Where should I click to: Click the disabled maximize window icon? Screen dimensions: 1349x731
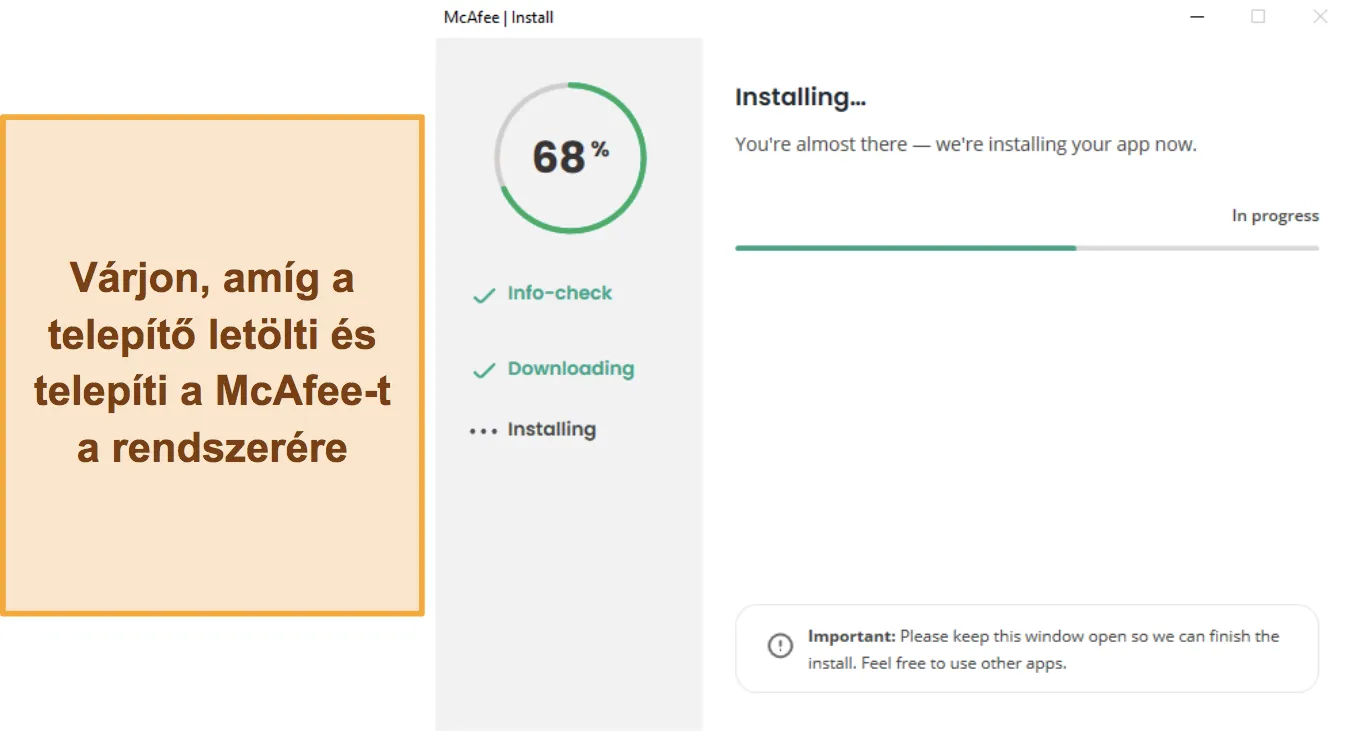[1258, 16]
